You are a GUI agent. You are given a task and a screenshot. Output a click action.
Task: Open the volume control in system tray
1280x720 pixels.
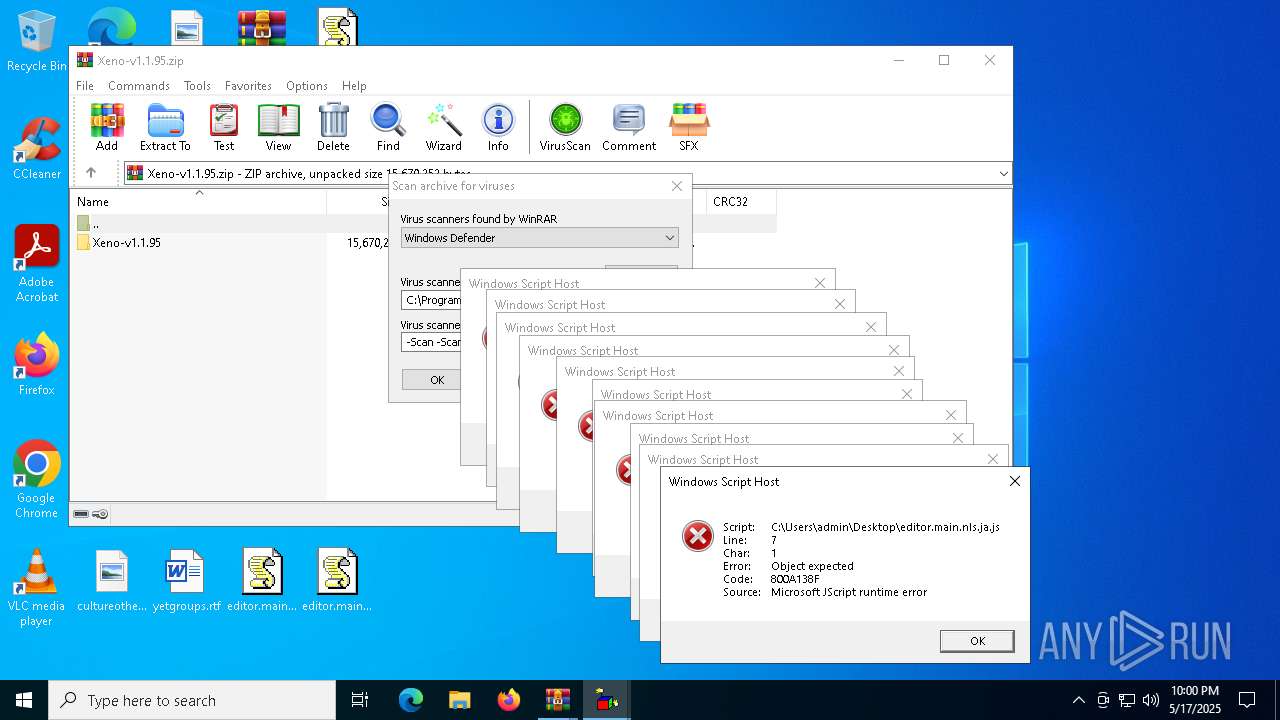click(x=1150, y=700)
